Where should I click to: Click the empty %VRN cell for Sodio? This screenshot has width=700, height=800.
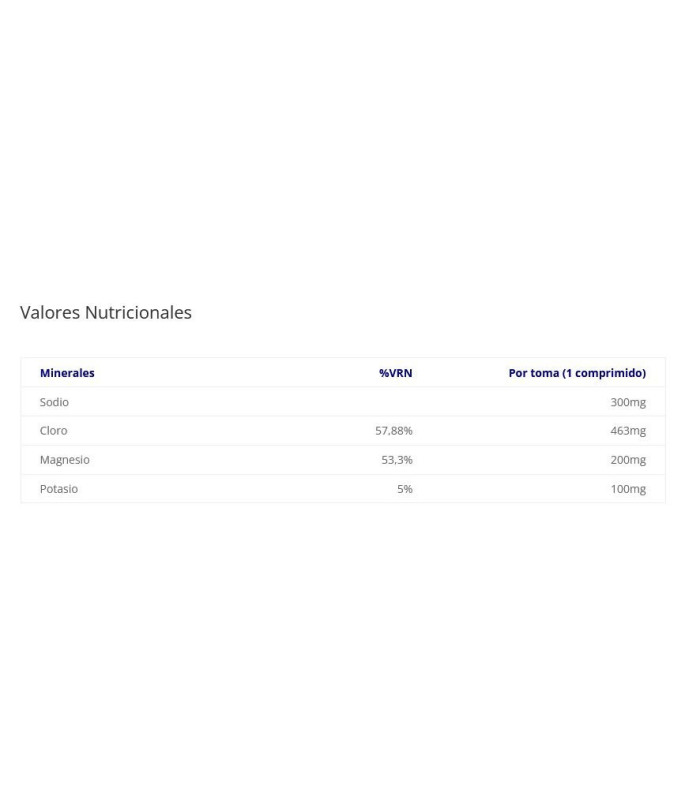(390, 402)
